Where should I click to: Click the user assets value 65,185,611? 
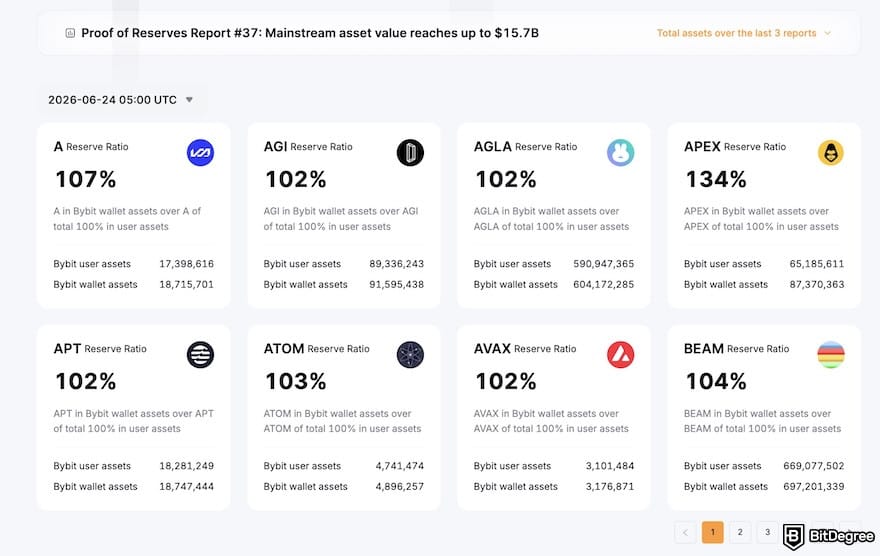point(817,264)
